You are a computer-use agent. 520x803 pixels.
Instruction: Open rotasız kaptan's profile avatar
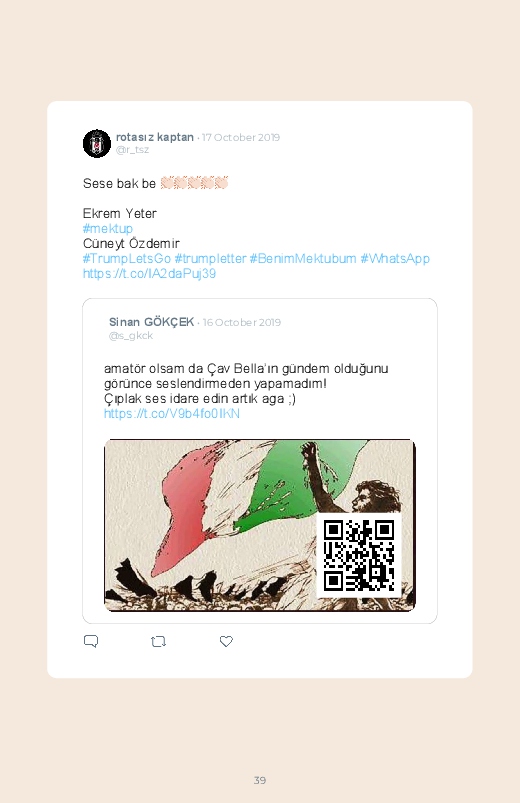(97, 143)
